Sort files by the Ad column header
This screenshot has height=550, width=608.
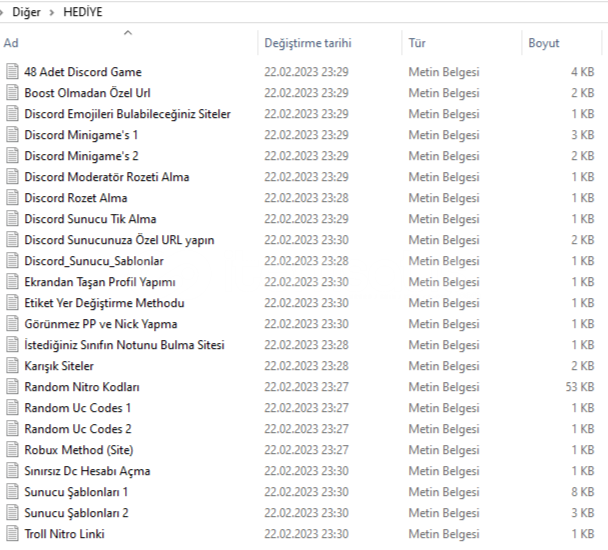point(11,43)
